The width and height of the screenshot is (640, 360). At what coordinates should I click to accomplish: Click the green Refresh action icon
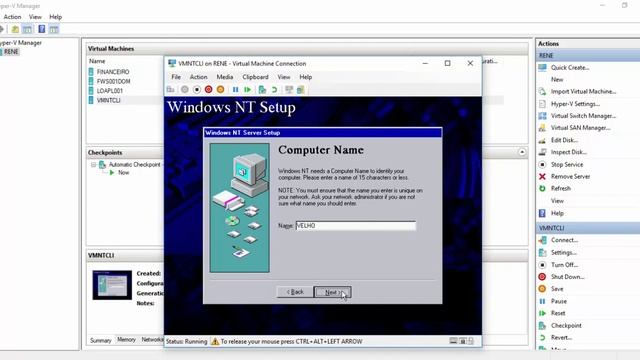542,188
